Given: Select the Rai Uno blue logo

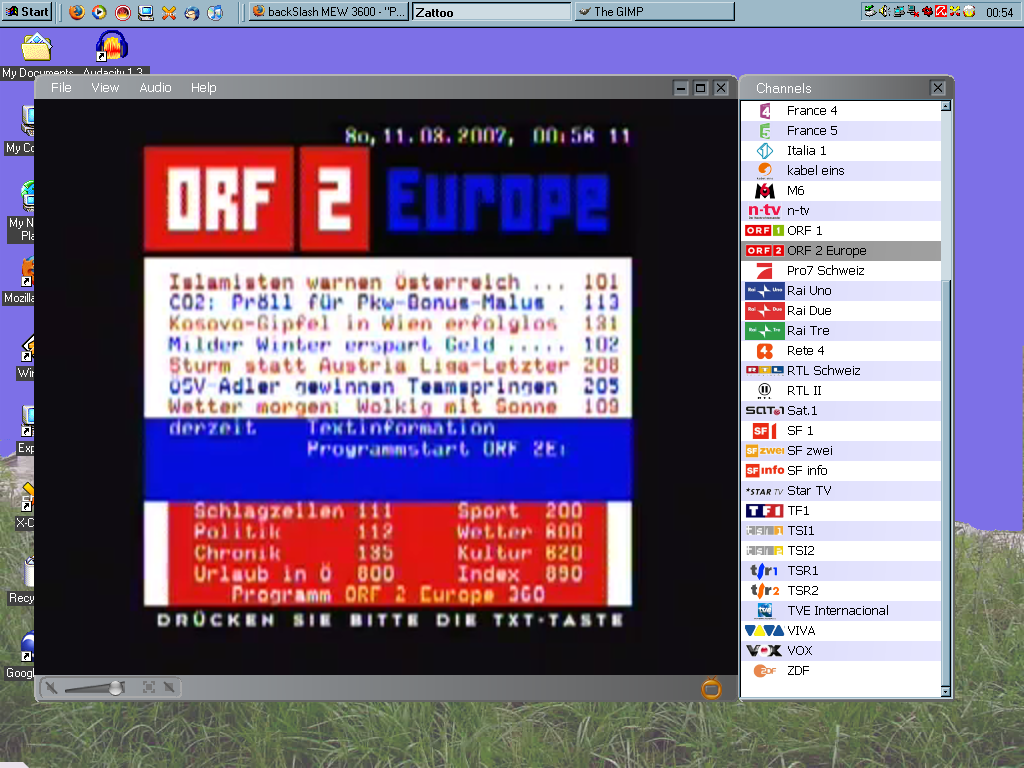Looking at the screenshot, I should pyautogui.click(x=765, y=291).
